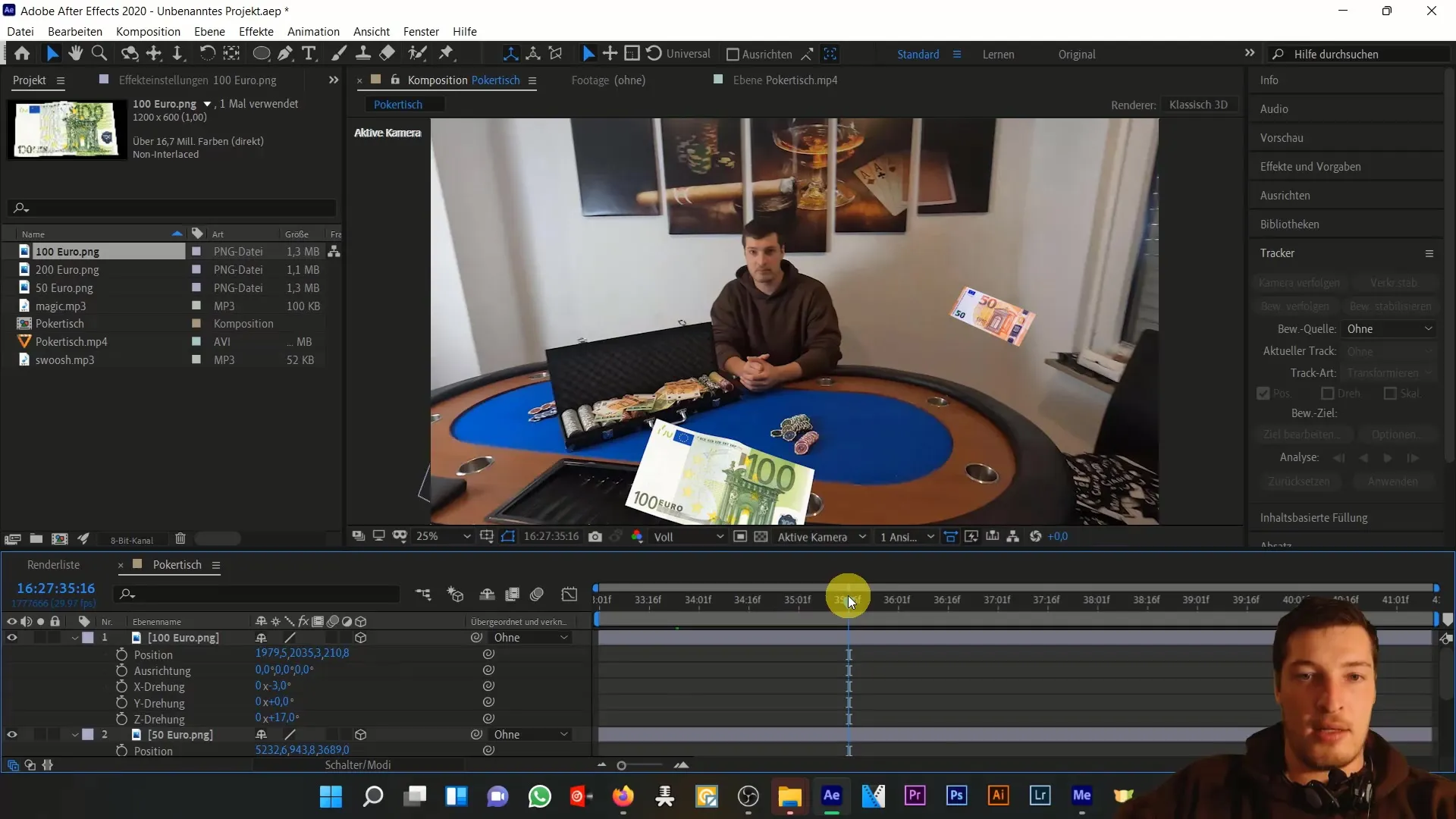Click Klassisch 3D renderer button
Screen dimensions: 1456x819
coord(1198,105)
